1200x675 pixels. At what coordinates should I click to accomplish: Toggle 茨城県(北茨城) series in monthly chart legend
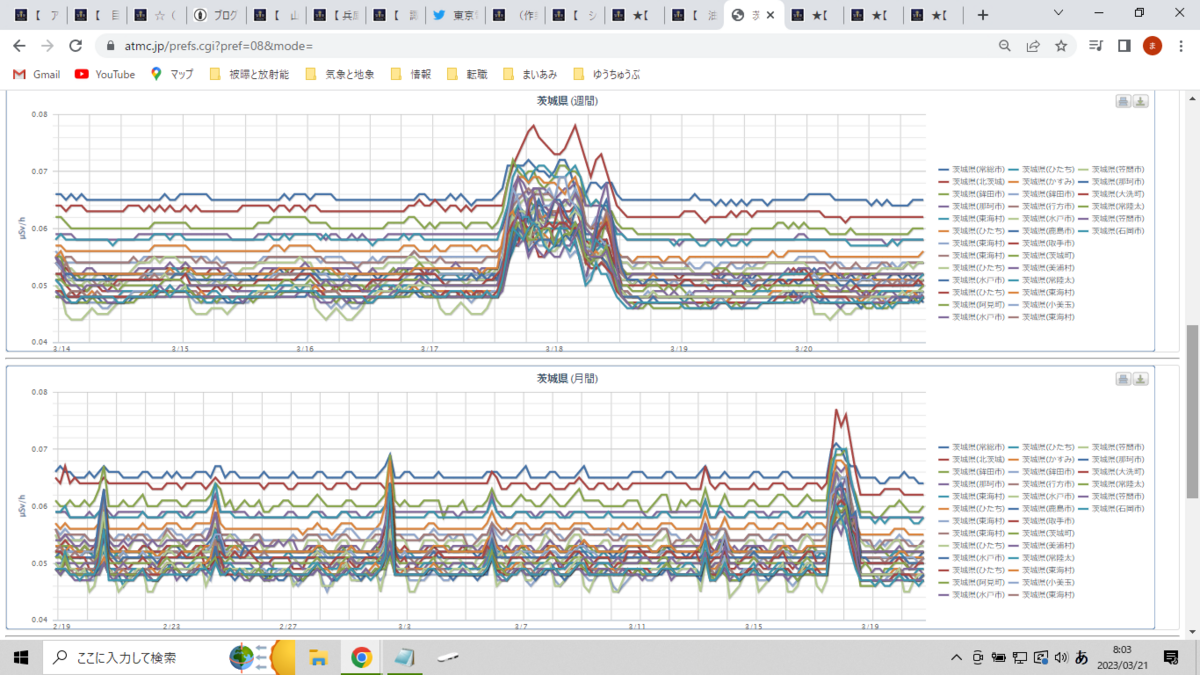970,459
